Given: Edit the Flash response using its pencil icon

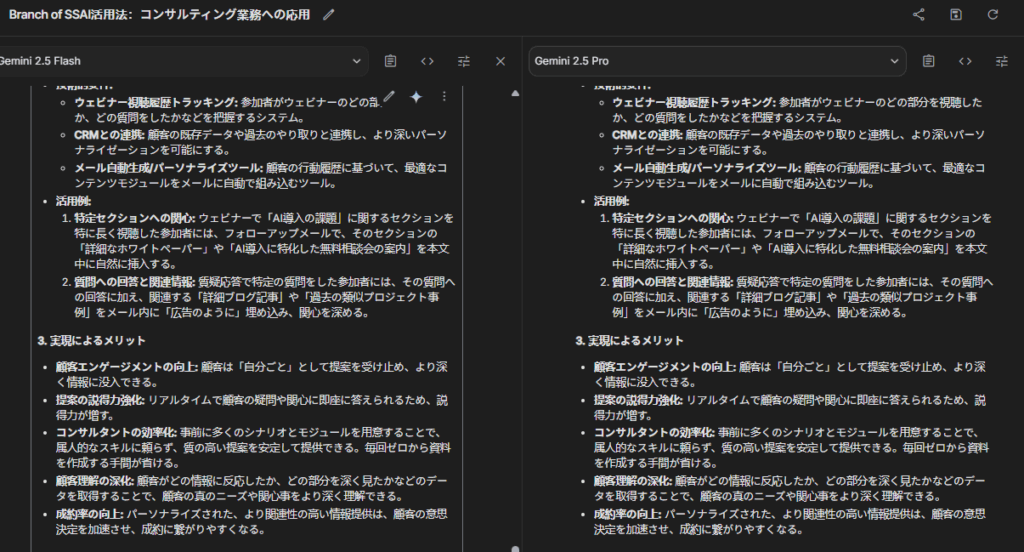Looking at the screenshot, I should pos(389,97).
